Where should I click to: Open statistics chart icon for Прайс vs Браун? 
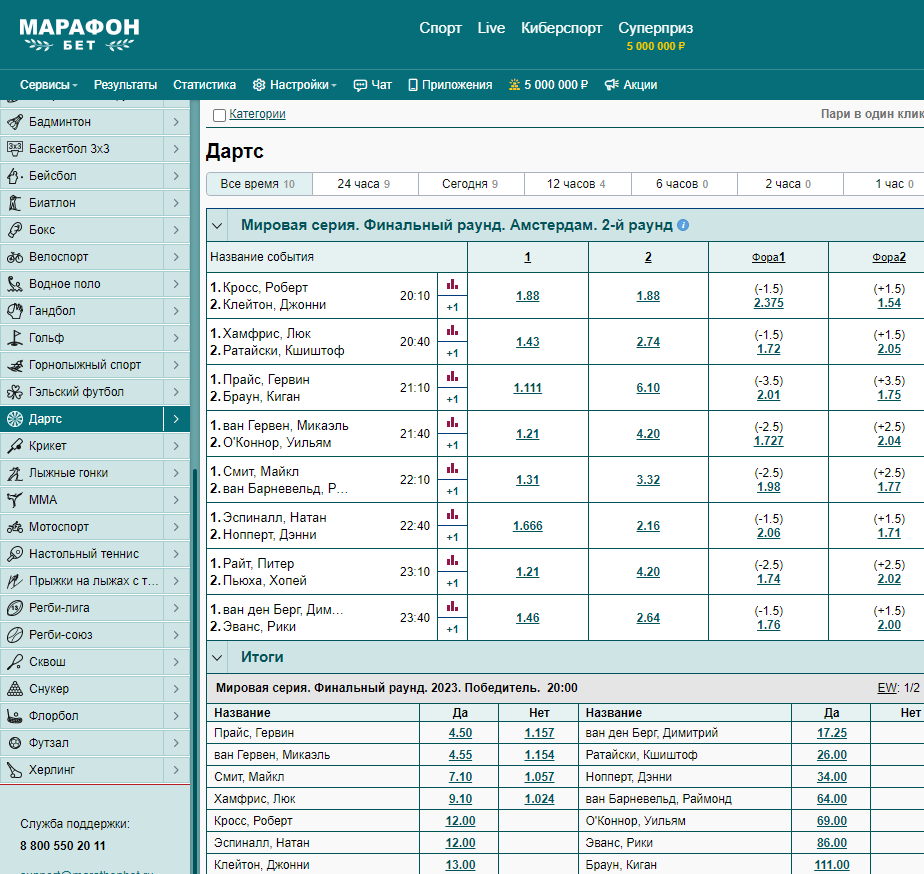pos(452,377)
